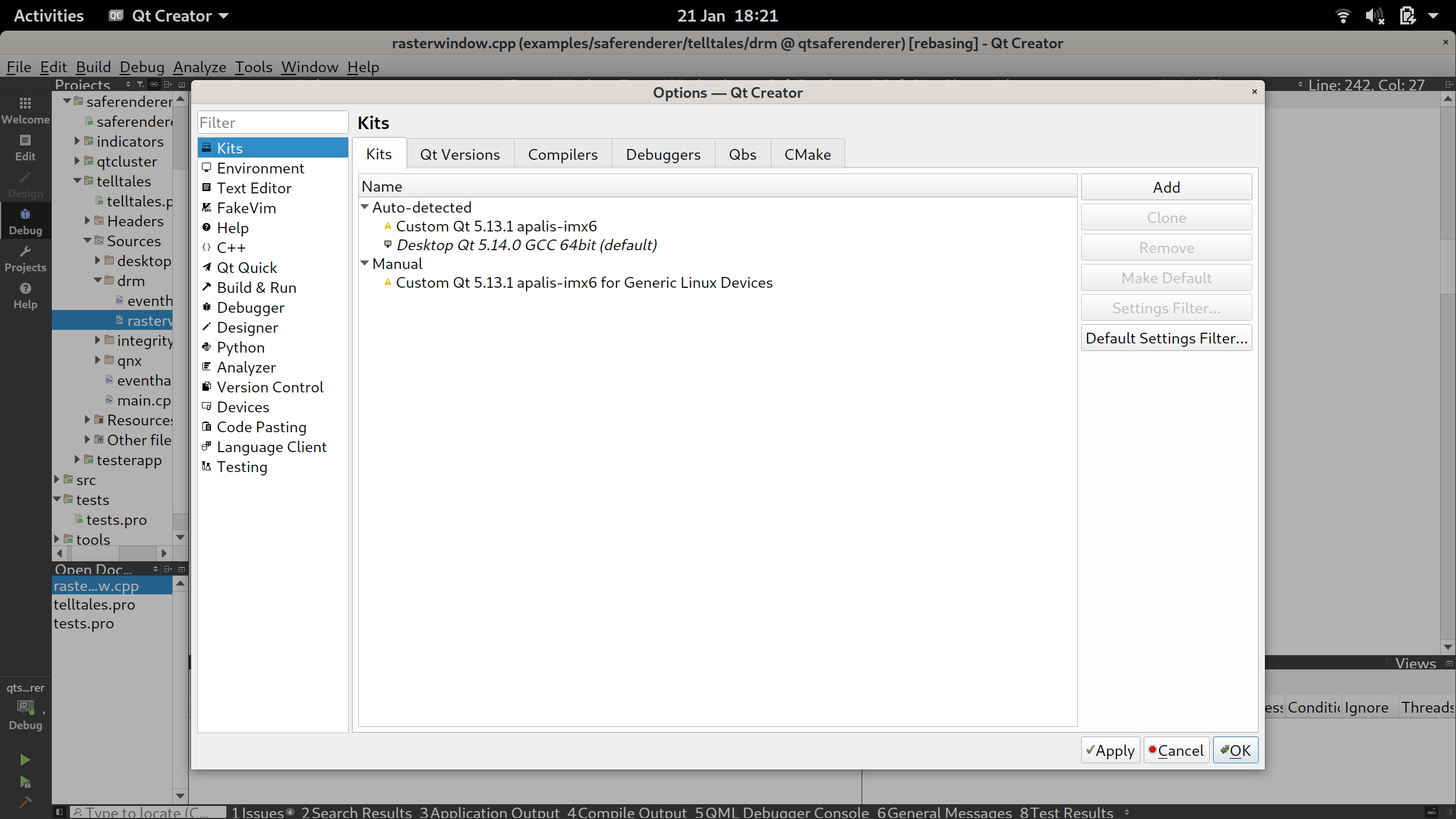Collapse the Manual kits group

pos(365,264)
